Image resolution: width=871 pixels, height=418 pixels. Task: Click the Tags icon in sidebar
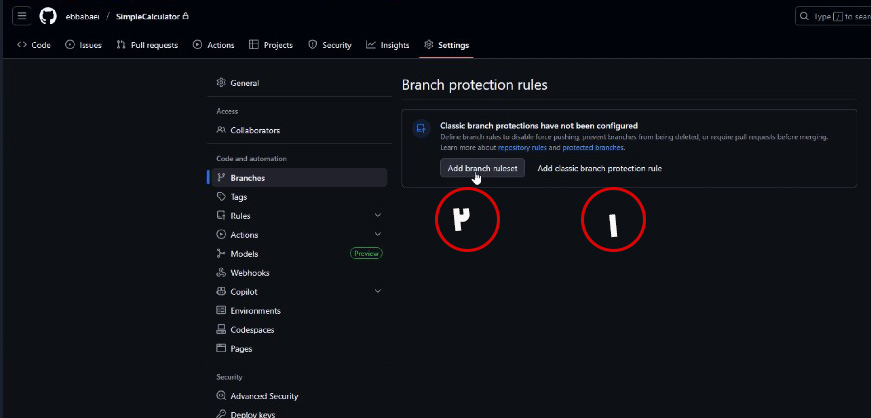pyautogui.click(x=221, y=197)
